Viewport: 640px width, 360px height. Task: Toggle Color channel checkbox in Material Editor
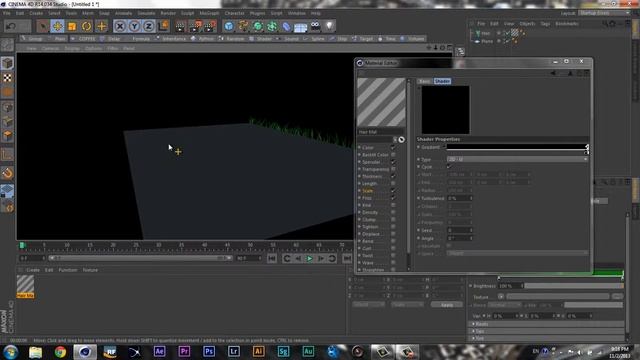[x=393, y=147]
